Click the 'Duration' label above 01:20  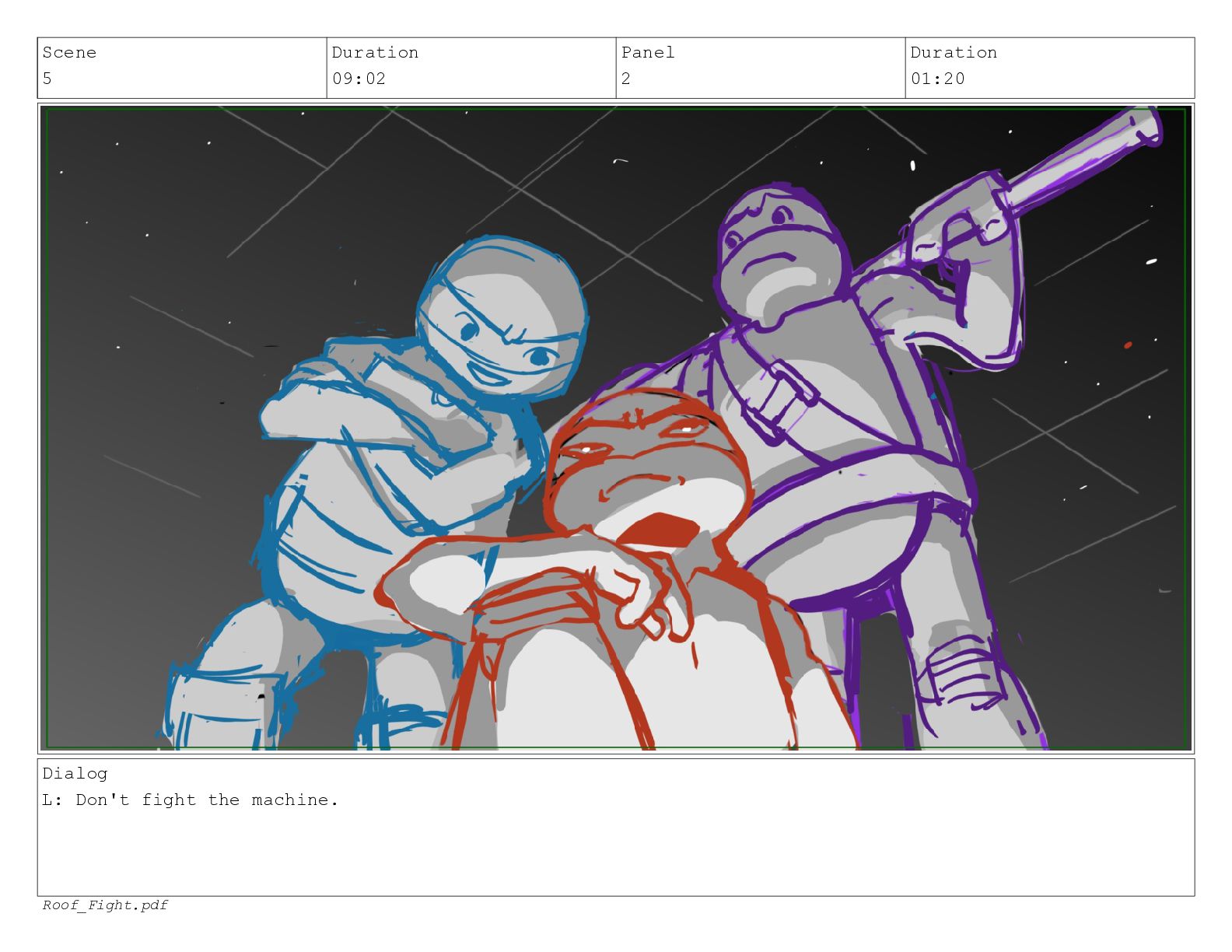[x=954, y=53]
